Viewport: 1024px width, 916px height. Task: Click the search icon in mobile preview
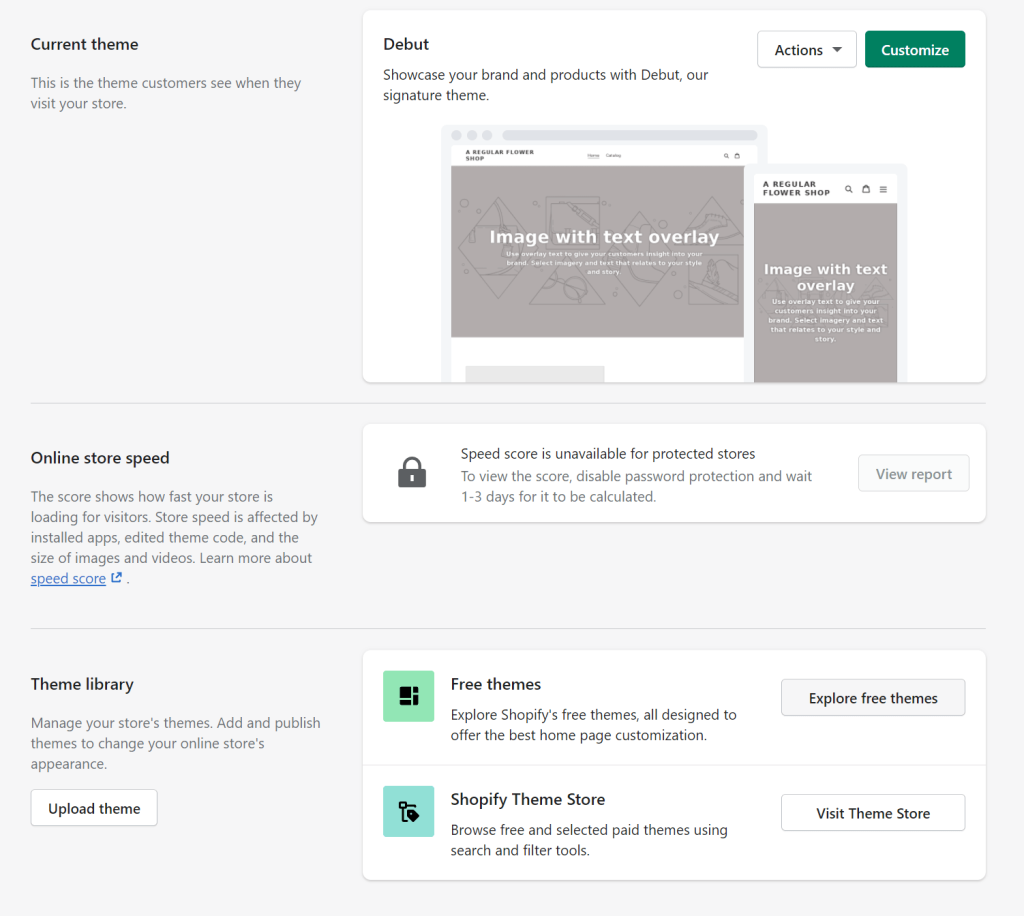848,189
